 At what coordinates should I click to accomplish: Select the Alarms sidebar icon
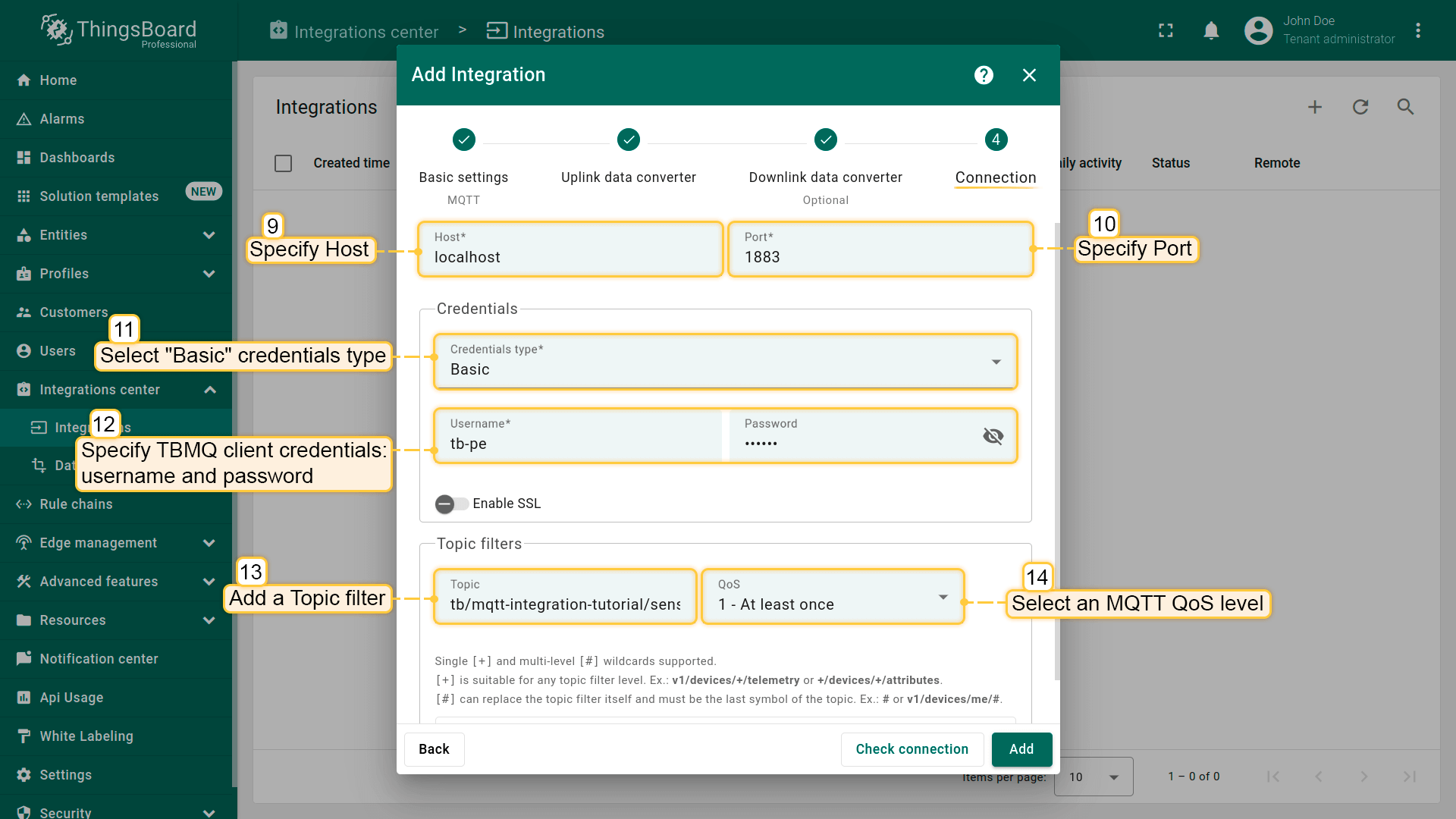[23, 118]
